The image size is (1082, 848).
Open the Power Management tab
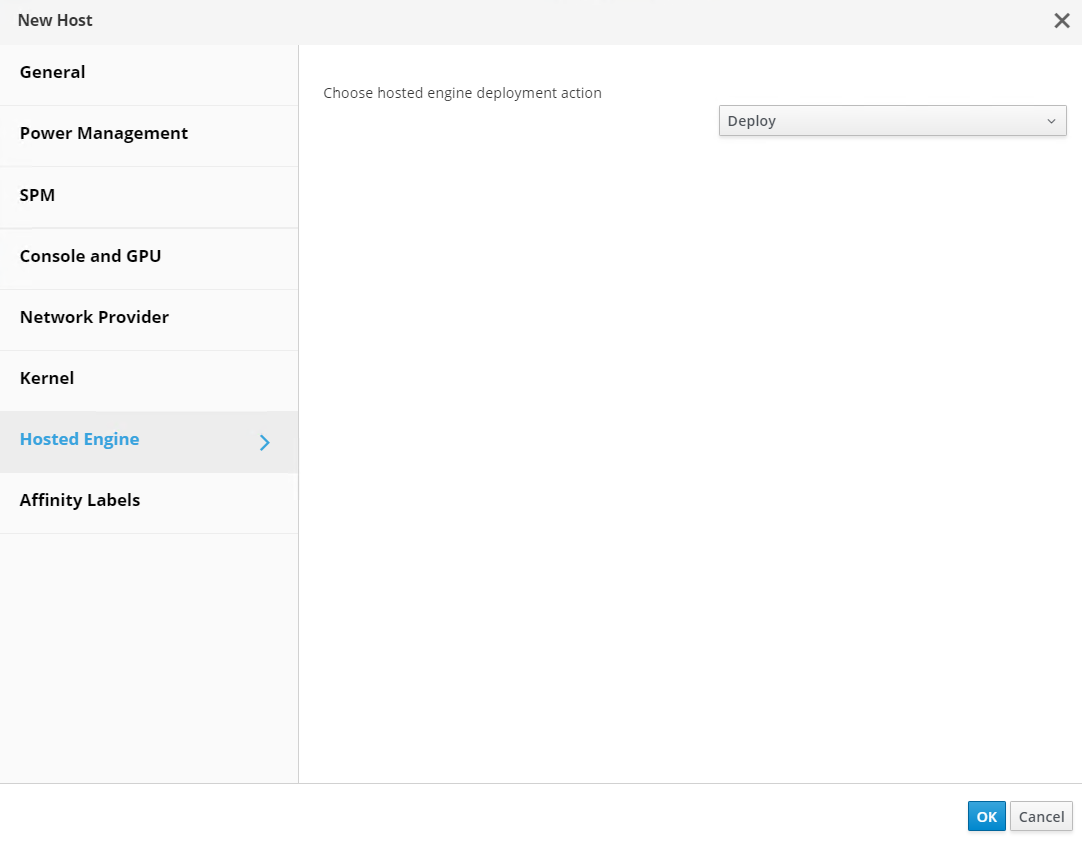(104, 133)
